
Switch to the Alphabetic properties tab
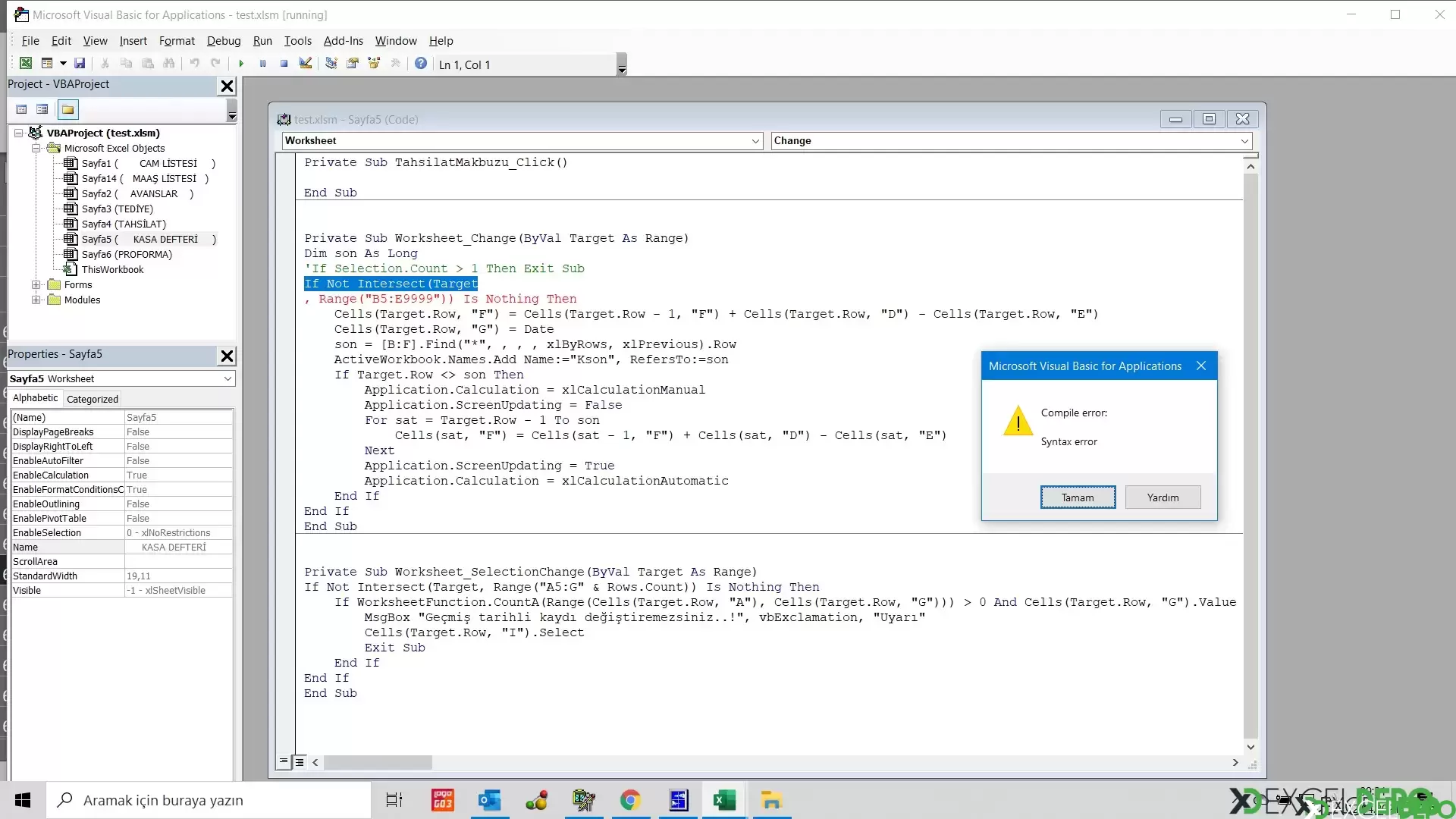click(x=35, y=398)
